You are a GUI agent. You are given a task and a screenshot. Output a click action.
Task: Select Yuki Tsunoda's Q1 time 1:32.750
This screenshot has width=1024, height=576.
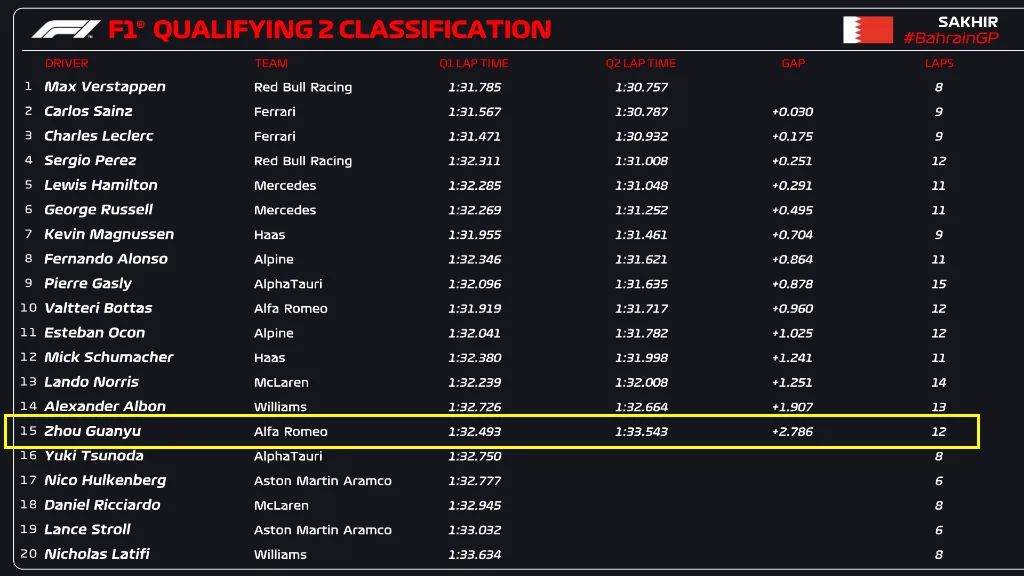point(474,456)
